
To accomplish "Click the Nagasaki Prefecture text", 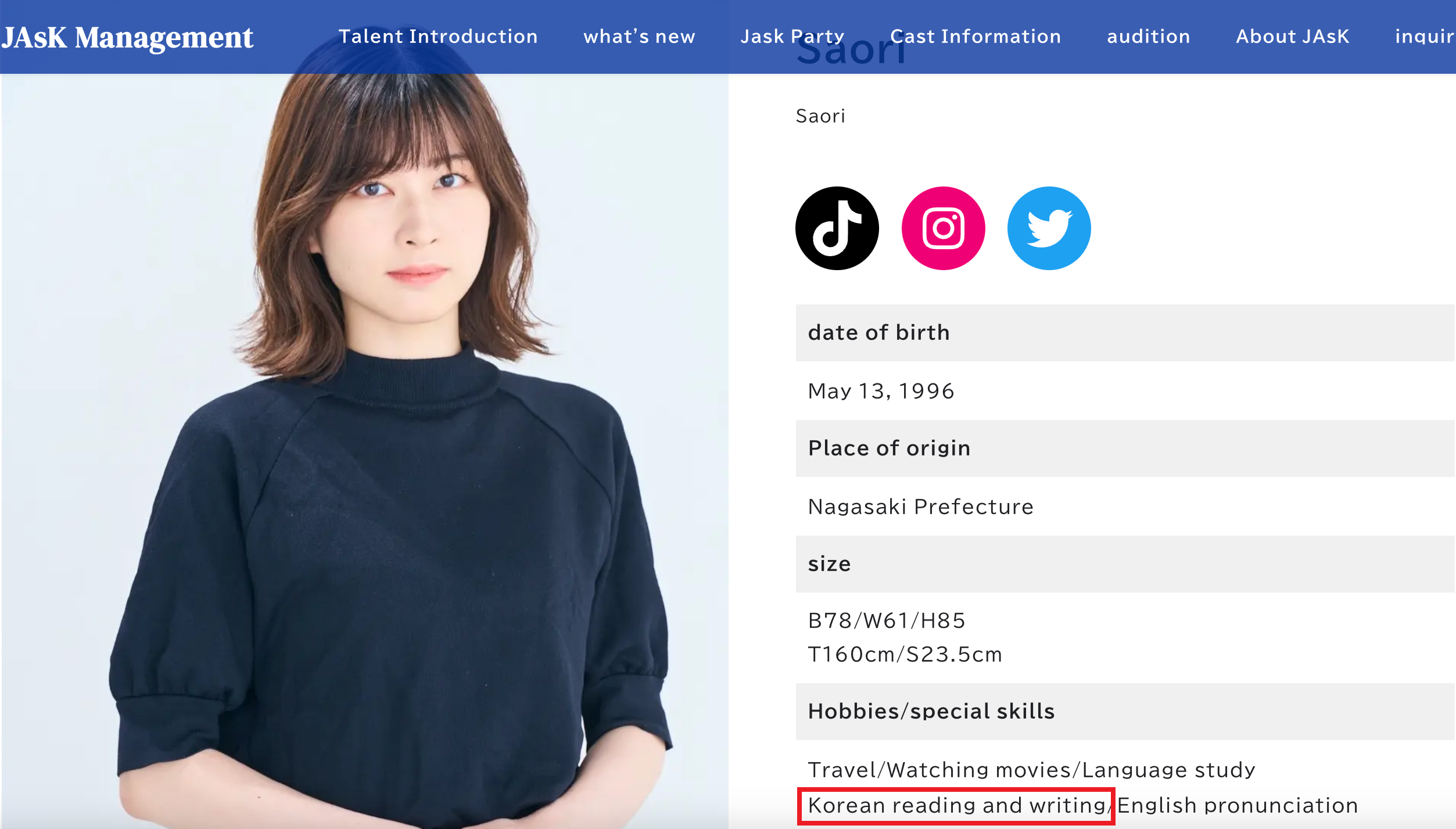I will 920,507.
